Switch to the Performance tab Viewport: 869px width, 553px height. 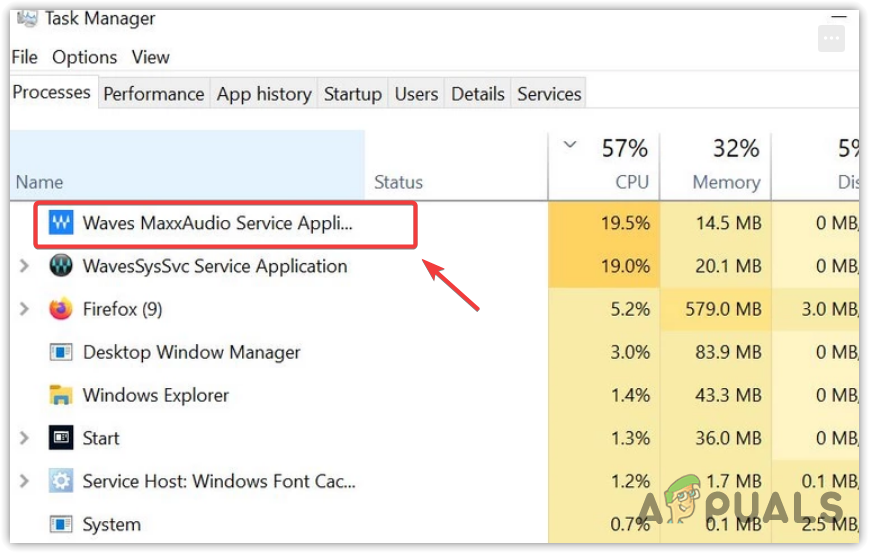pos(153,94)
